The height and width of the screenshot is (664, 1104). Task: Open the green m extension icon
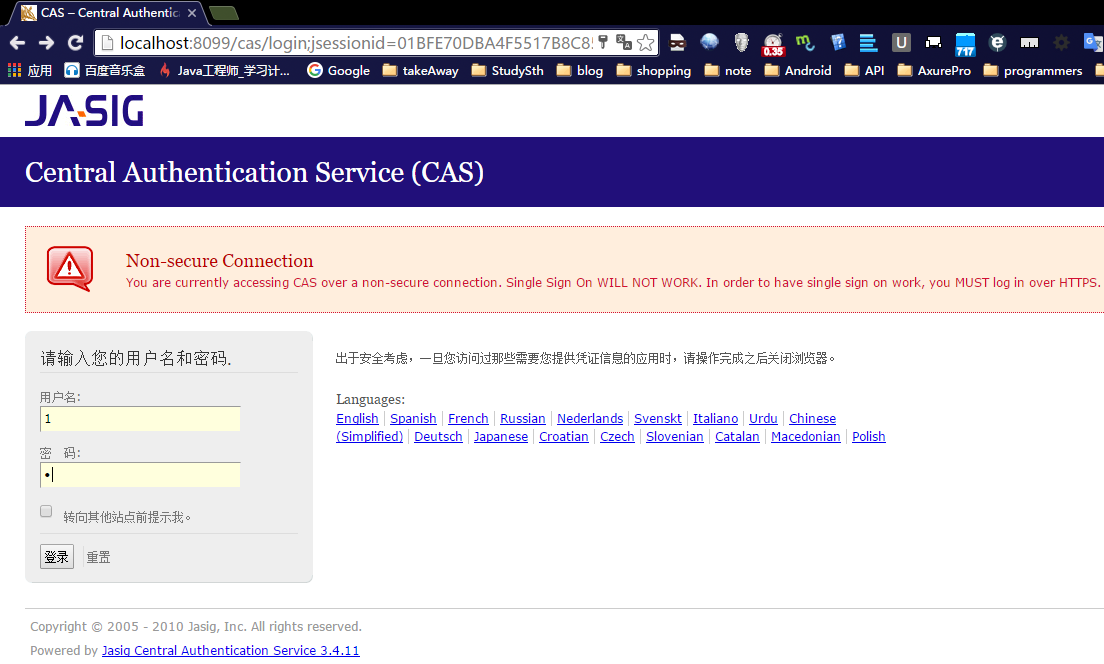pos(805,43)
